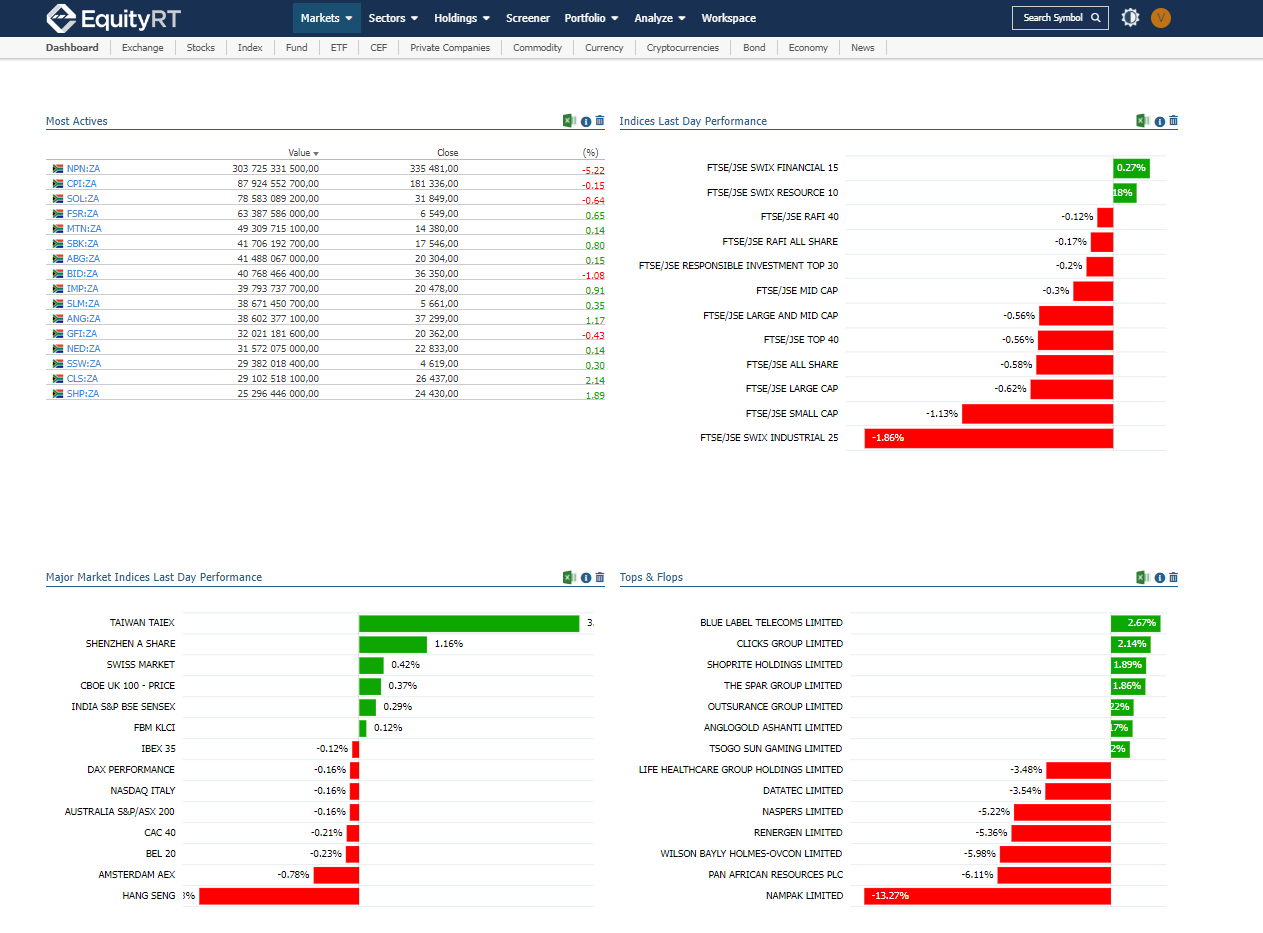Click the EquityRT logo
The width and height of the screenshot is (1263, 933).
coord(114,17)
